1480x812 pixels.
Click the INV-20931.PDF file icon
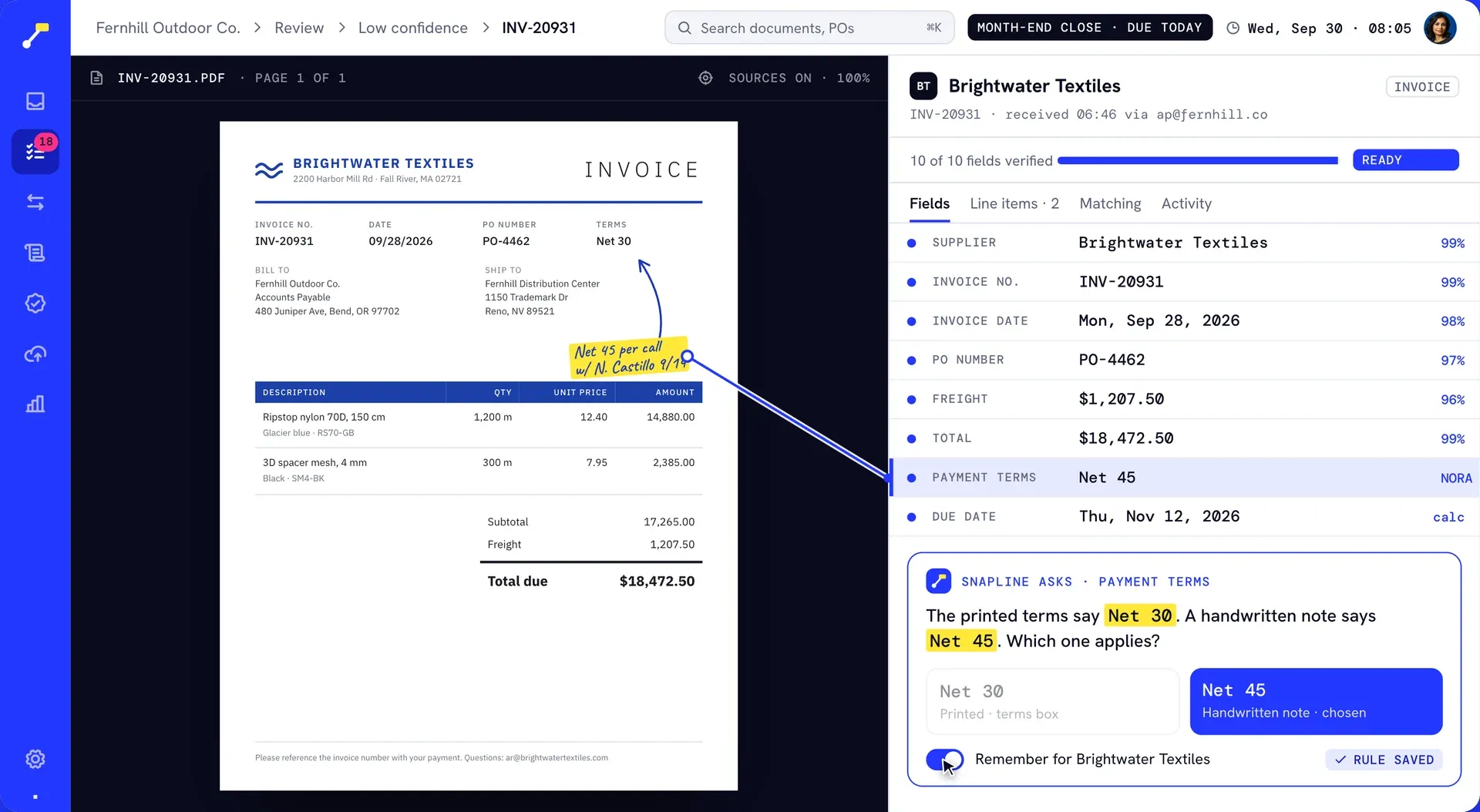(96, 78)
